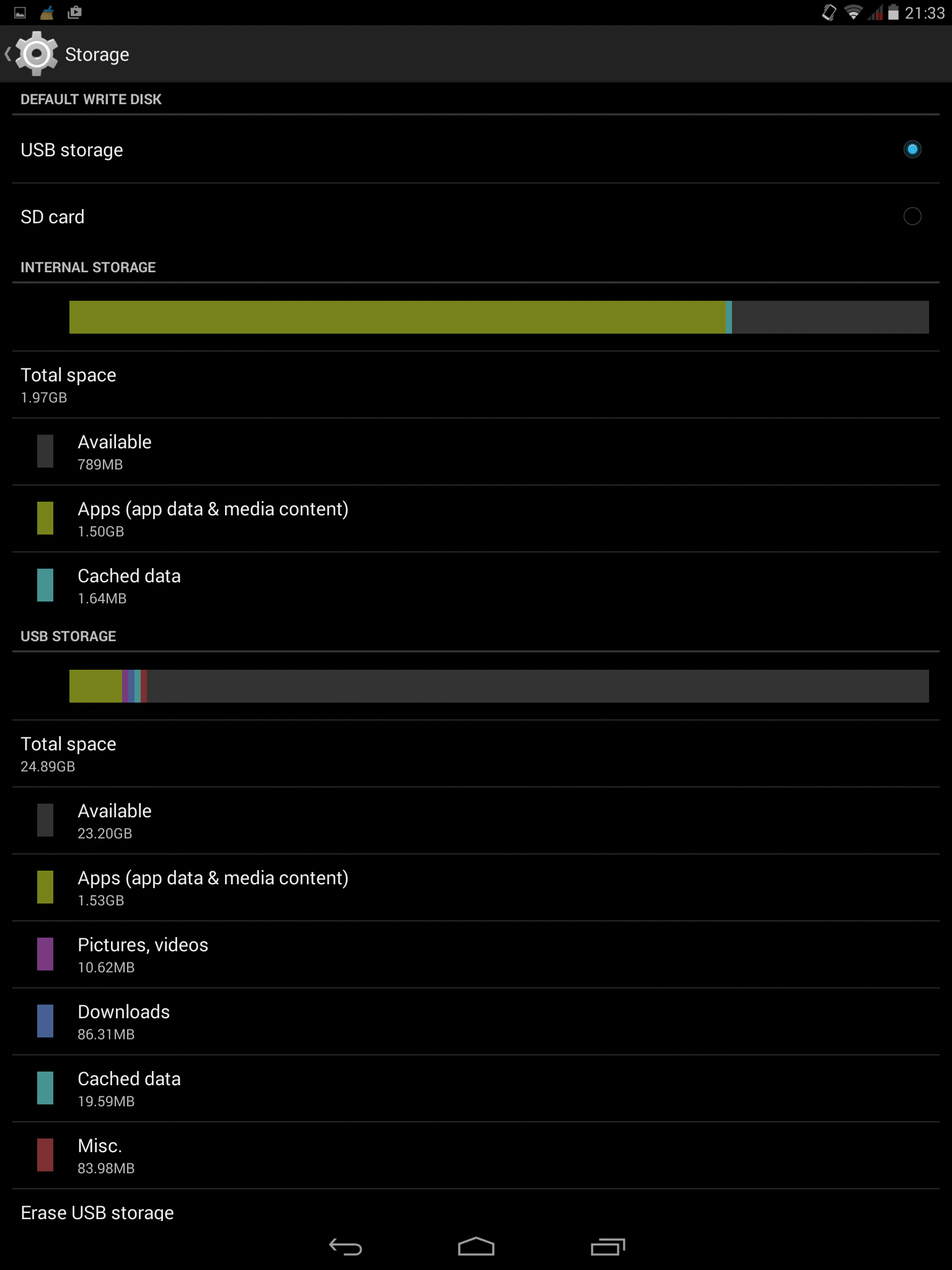952x1270 pixels.
Task: Tap the back chevron beside Storage title
Action: [7, 53]
